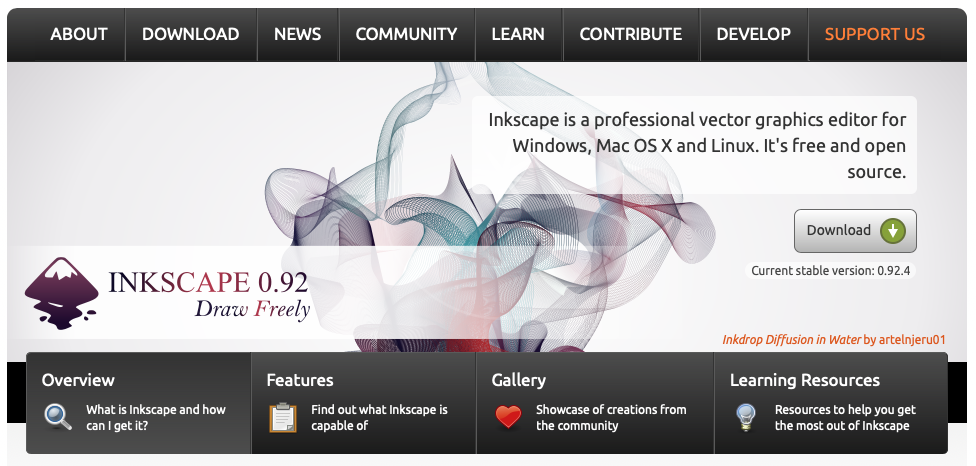Select the Overview tab

tap(138, 403)
